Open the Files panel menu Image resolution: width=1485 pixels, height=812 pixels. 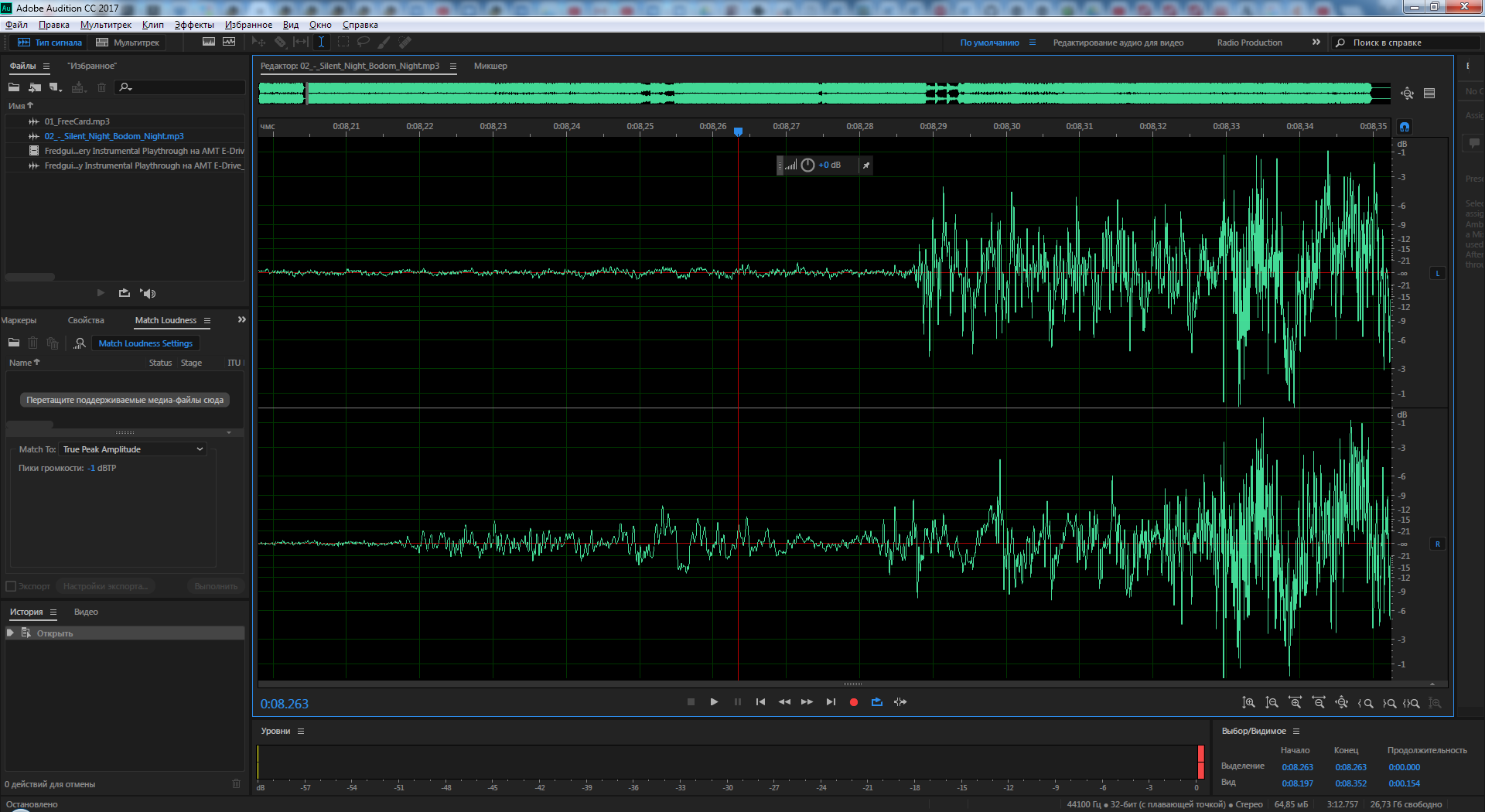[46, 66]
